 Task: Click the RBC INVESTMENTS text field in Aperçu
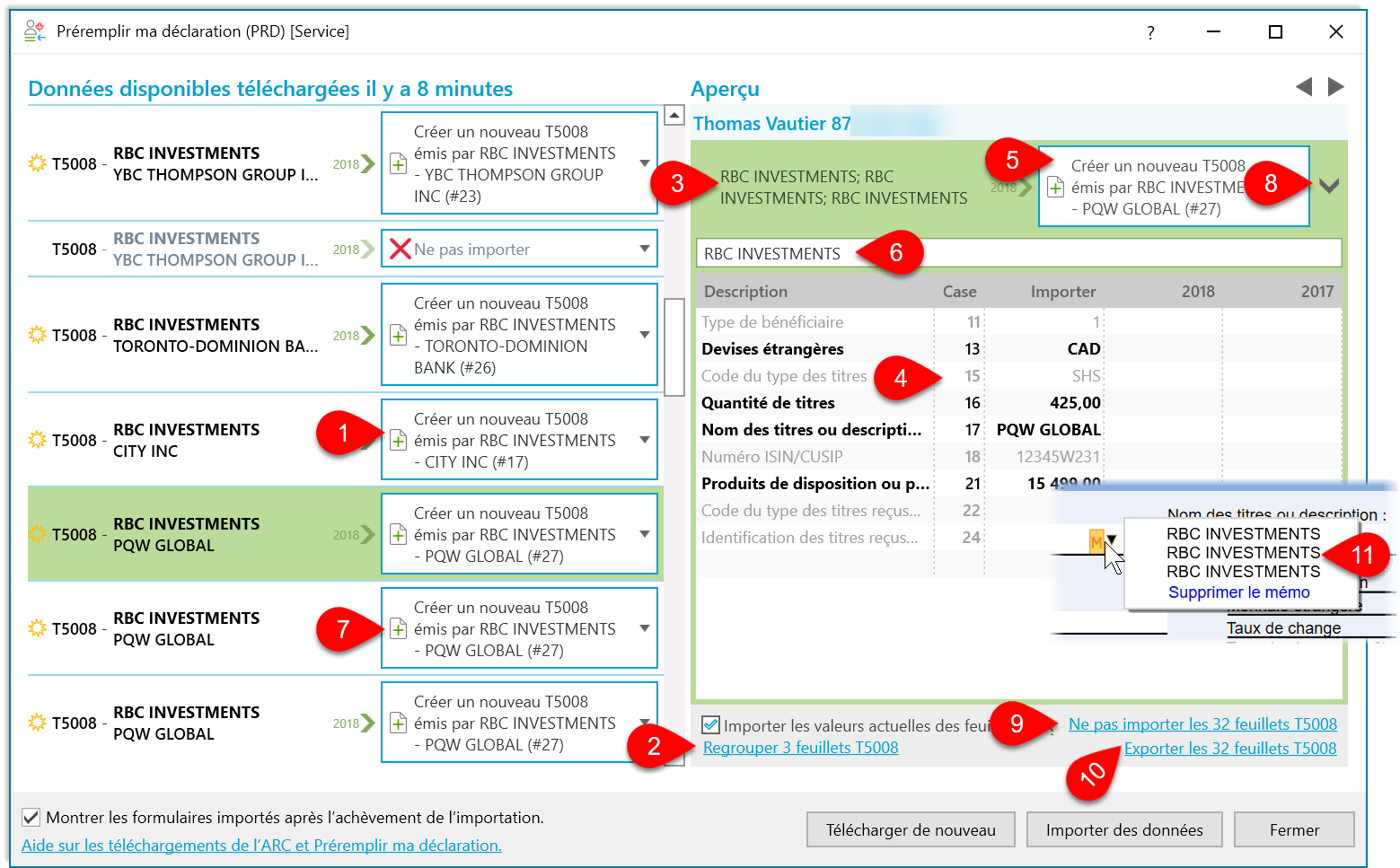pos(1018,253)
